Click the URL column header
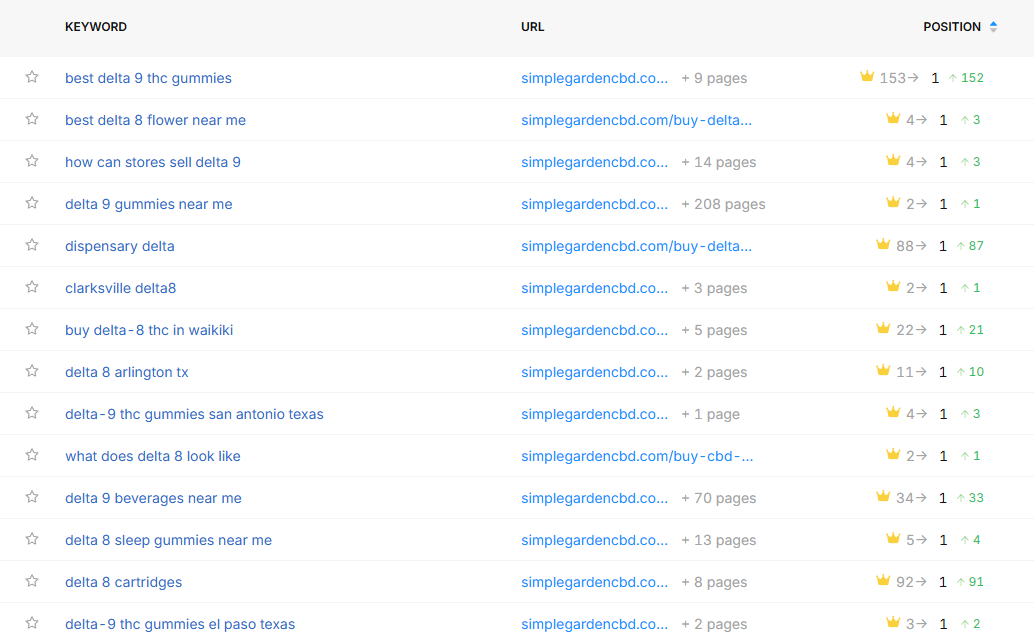1034x642 pixels. 532,27
